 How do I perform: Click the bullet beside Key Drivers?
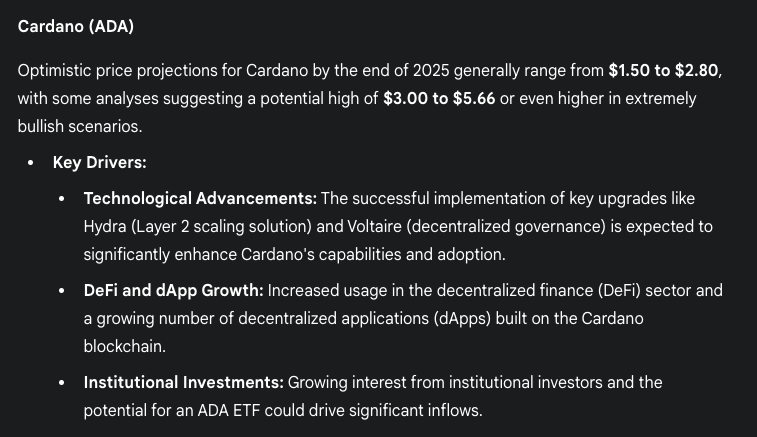point(31,162)
